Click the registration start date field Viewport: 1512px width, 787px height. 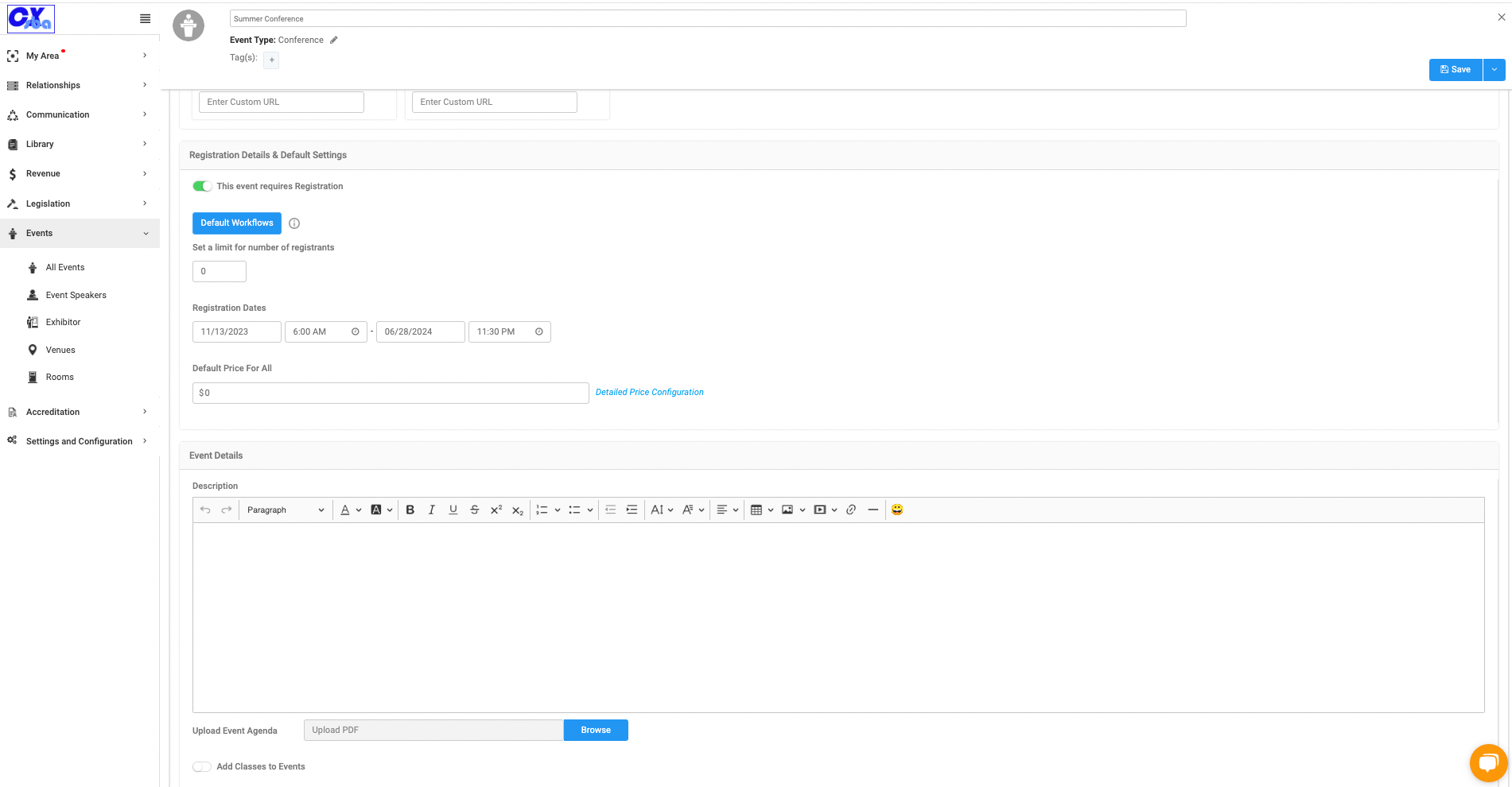[237, 331]
